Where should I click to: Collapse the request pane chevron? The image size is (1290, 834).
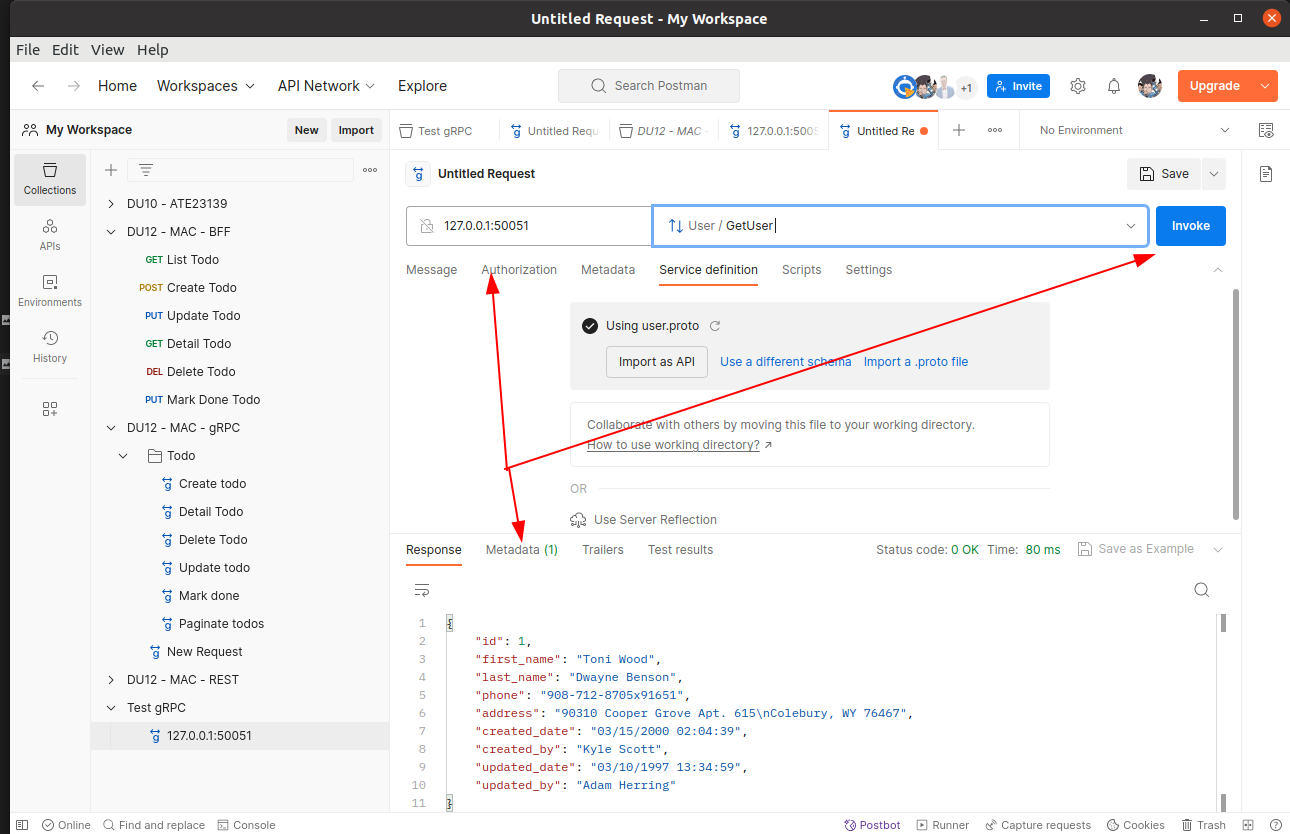1218,270
